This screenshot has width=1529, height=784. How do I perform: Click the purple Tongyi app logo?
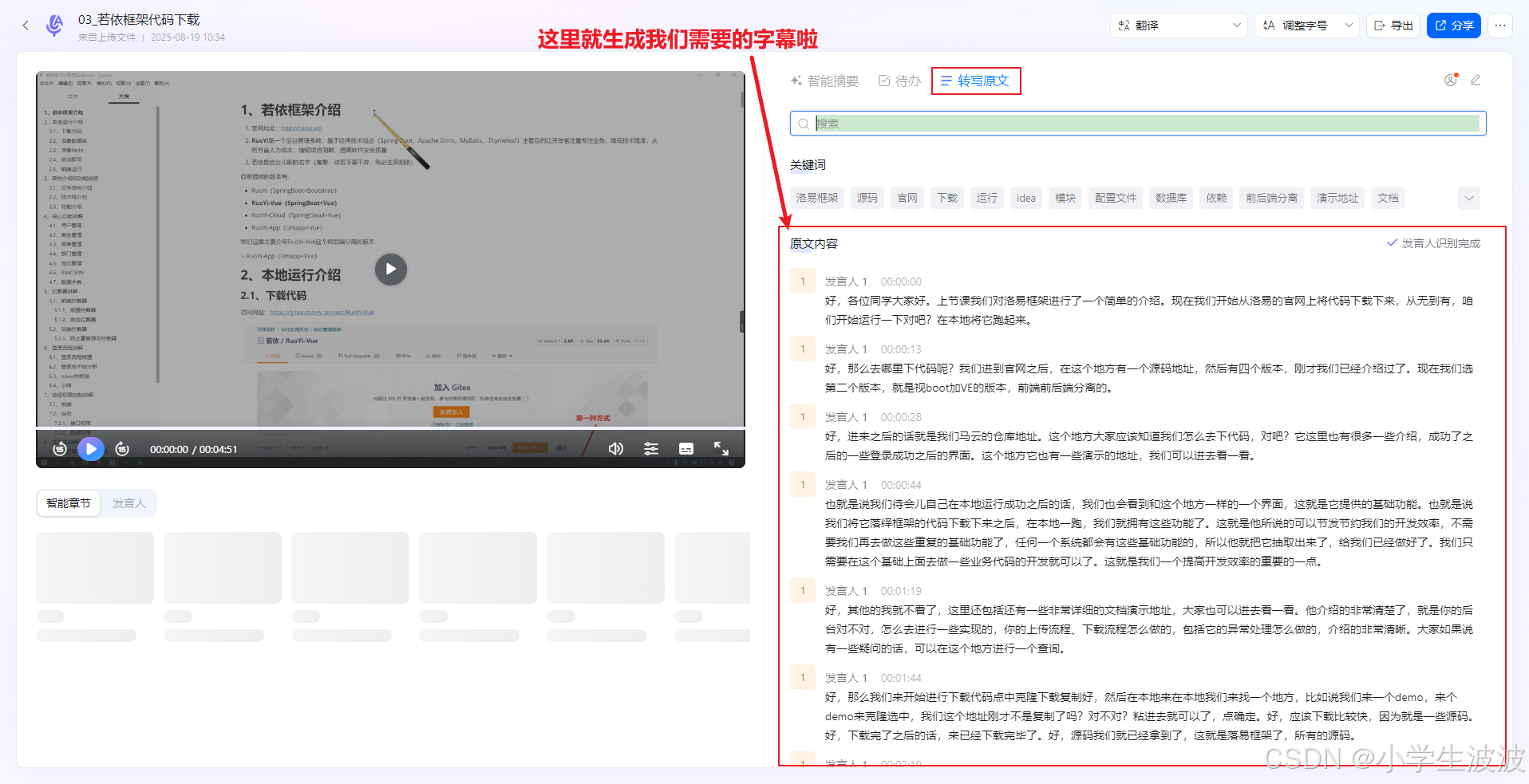tap(55, 26)
